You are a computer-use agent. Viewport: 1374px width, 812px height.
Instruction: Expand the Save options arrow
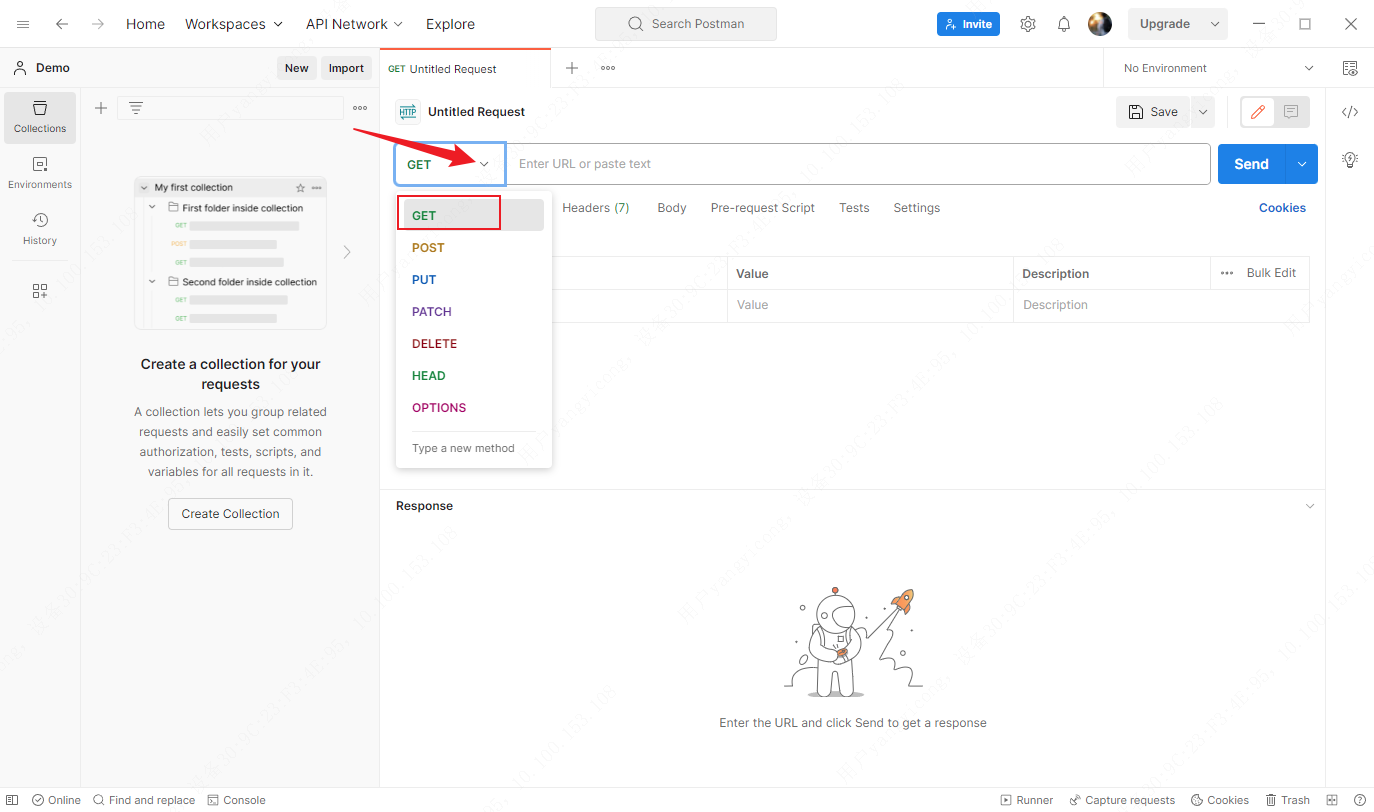click(1202, 112)
